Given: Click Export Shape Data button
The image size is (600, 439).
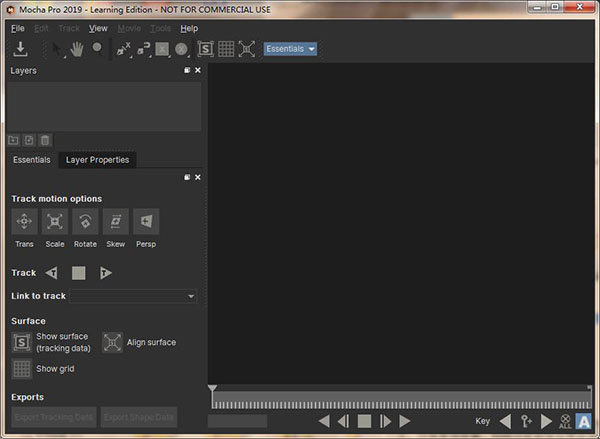Looking at the screenshot, I should point(139,417).
